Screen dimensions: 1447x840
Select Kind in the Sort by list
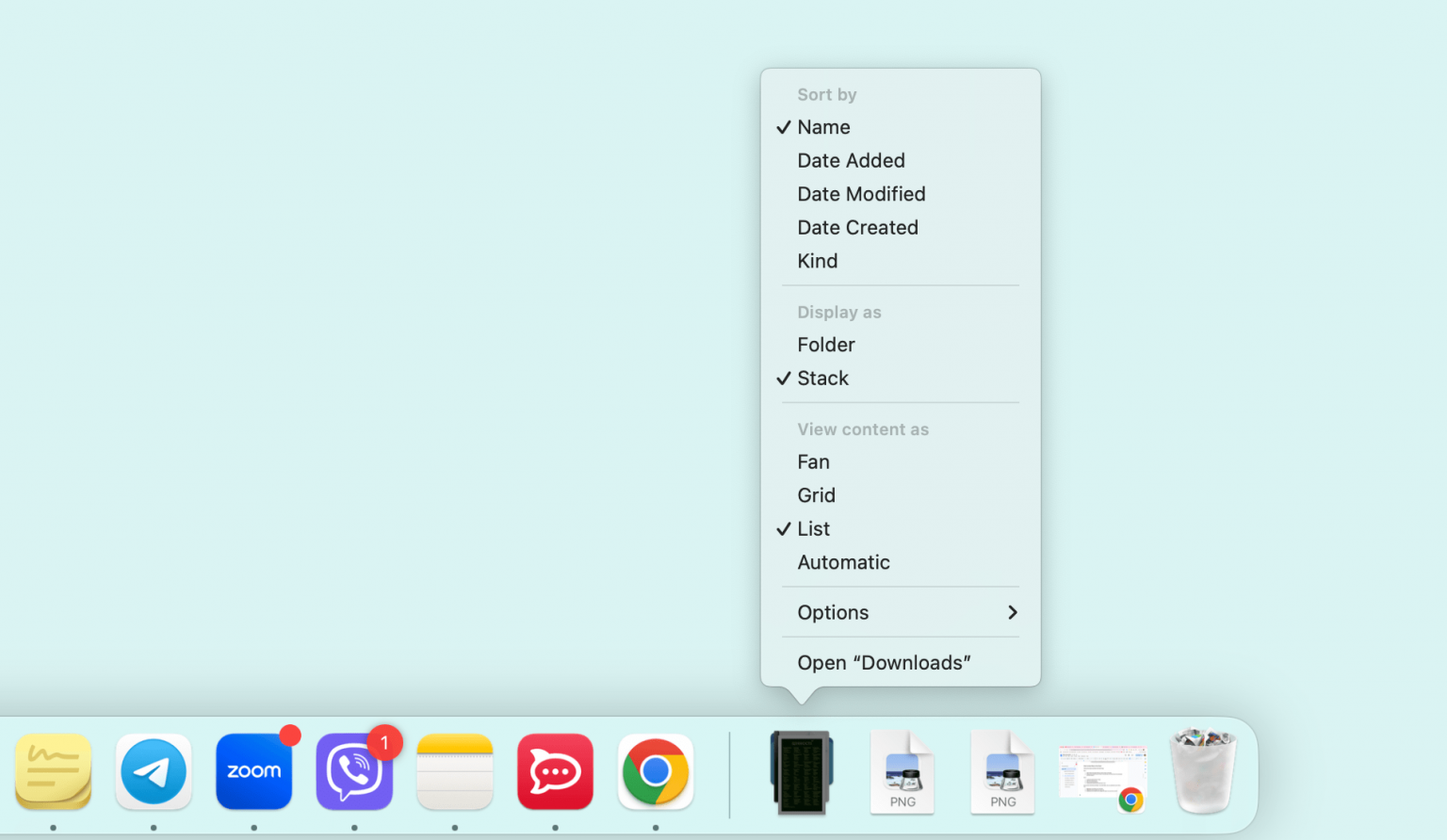pos(817,261)
